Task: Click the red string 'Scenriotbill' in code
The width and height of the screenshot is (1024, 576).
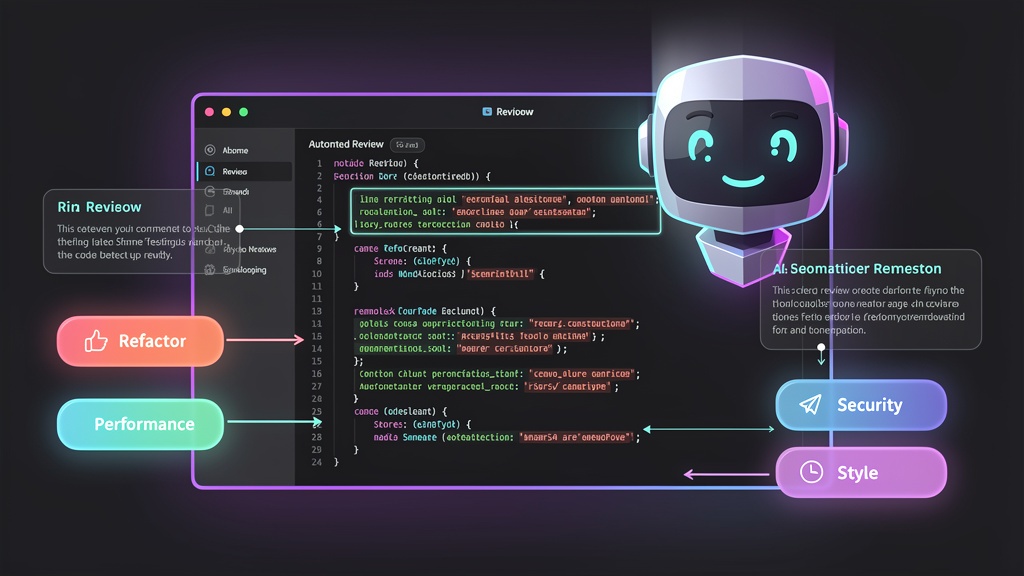Action: (x=500, y=274)
